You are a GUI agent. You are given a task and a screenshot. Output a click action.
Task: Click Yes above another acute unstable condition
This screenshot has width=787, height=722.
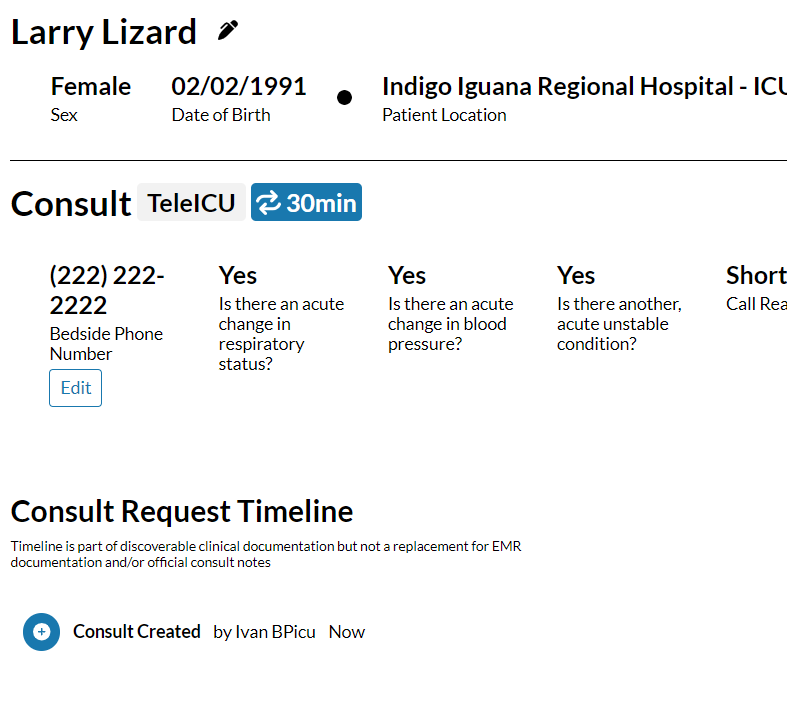[x=576, y=275]
